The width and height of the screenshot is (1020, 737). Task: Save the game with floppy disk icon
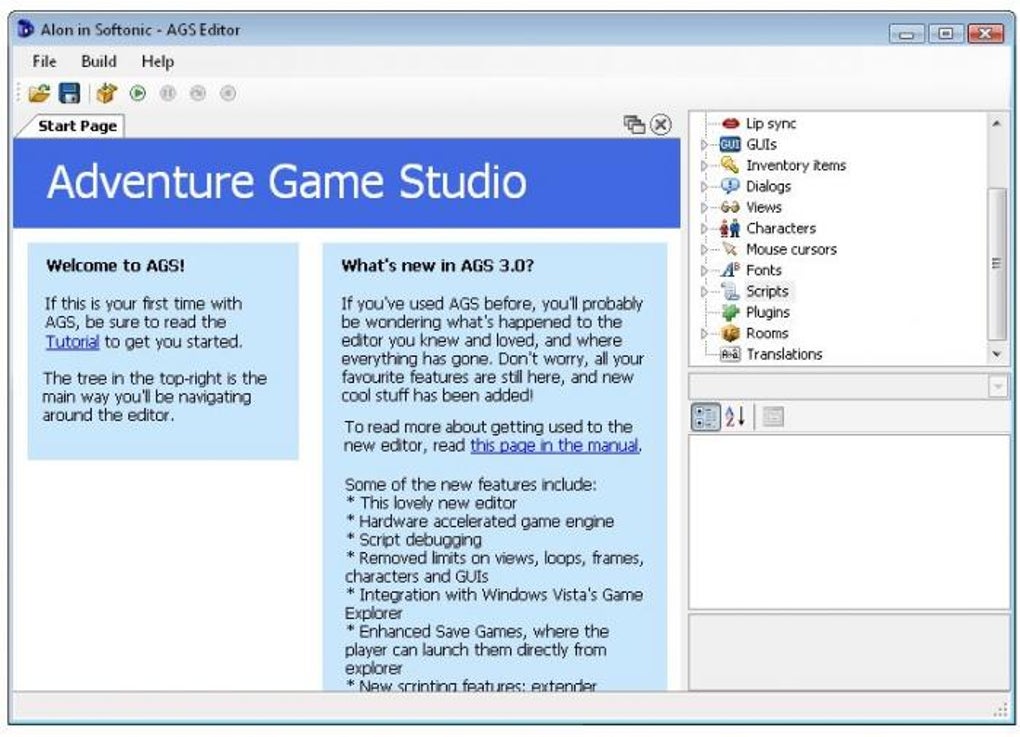(70, 94)
